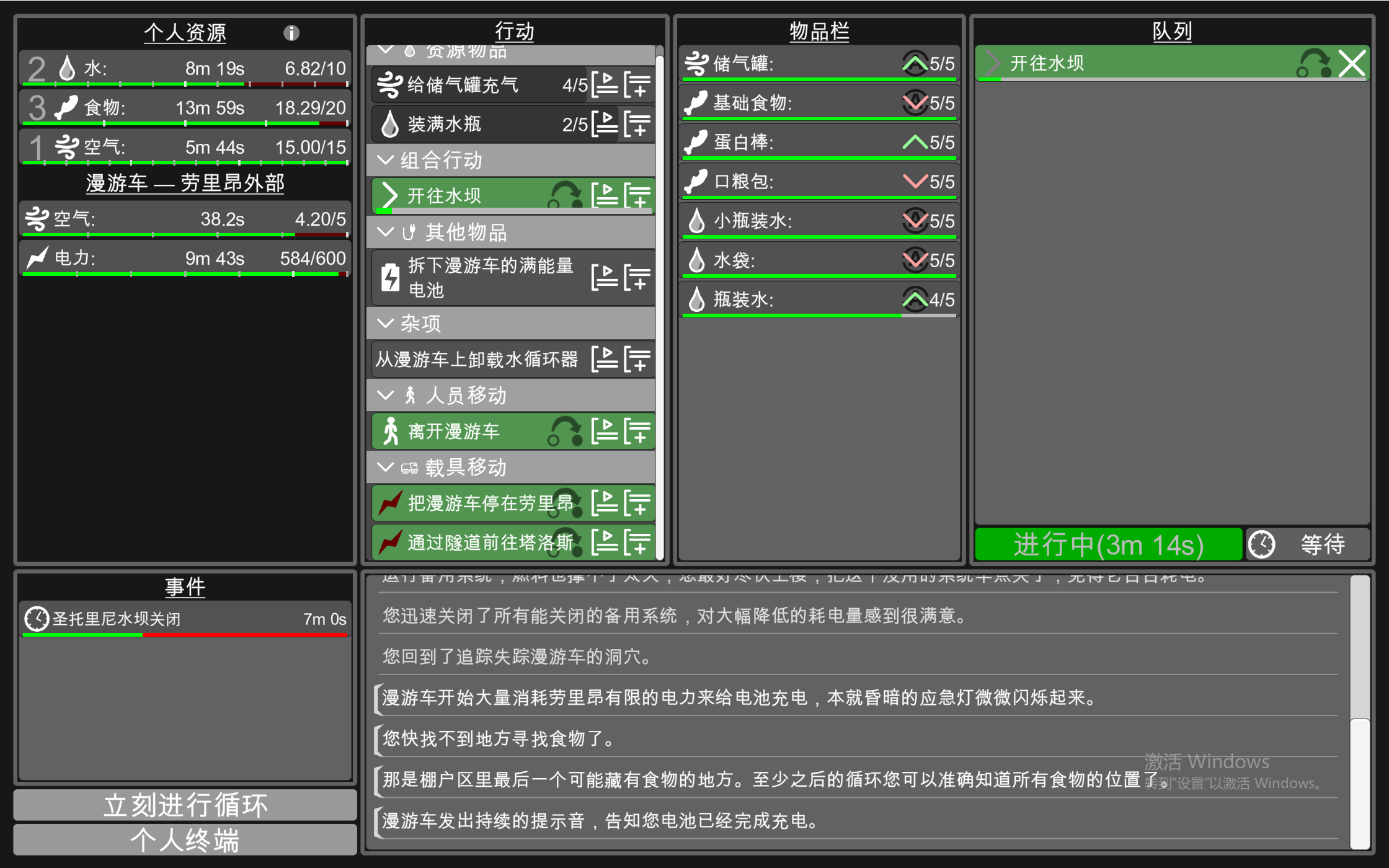Click clock icon on 等待 button

point(1261,545)
